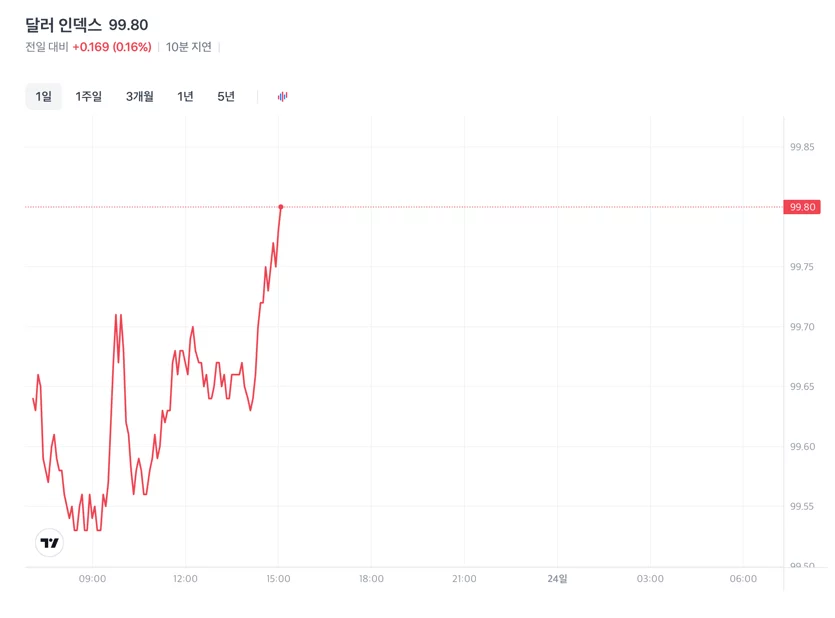The image size is (835, 618).
Task: Select the 1일 time range tab
Action: [44, 96]
